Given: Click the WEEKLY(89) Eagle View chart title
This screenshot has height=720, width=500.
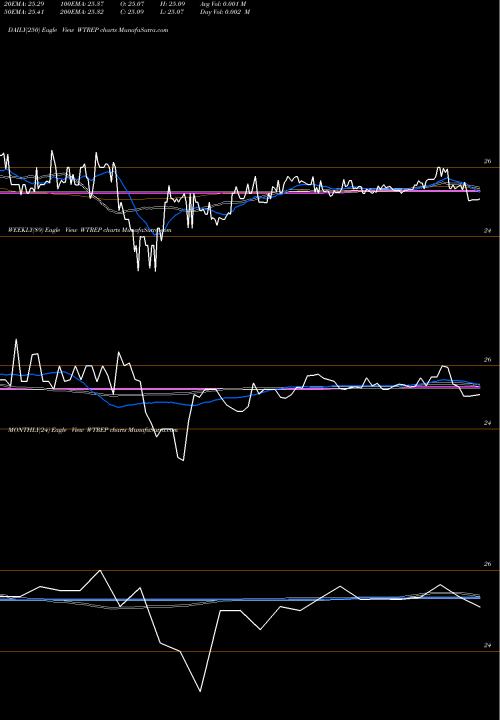Looking at the screenshot, I should click(x=90, y=230).
